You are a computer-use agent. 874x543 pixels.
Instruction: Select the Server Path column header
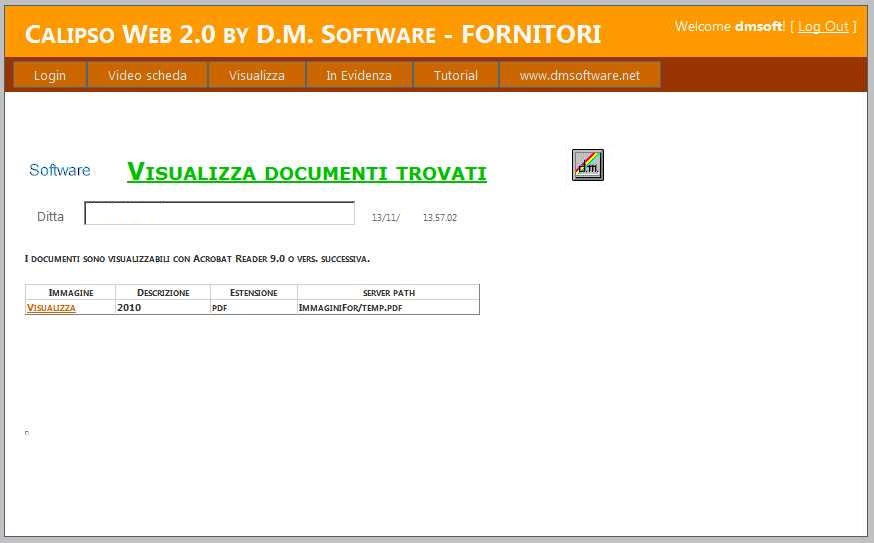tap(389, 293)
